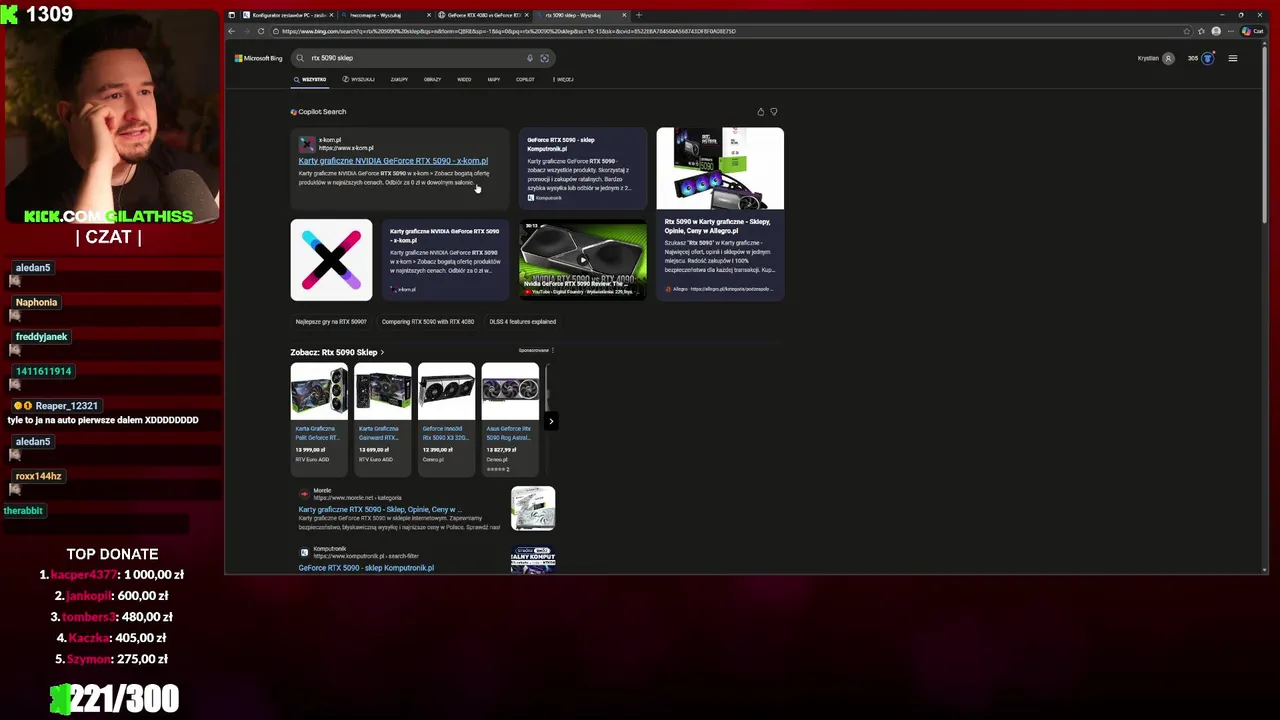Open the Krystian profile avatar
Viewport: 1280px width, 720px height.
[x=1168, y=58]
